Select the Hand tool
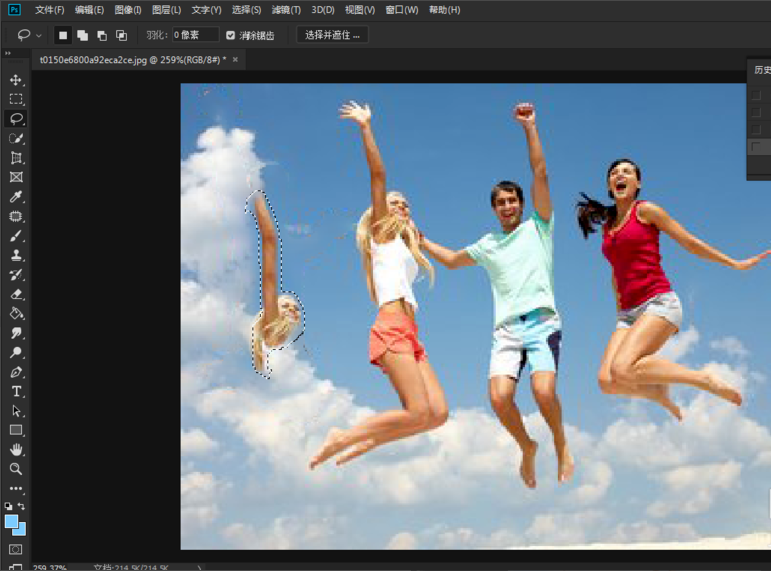Screen dimensions: 771x571 coord(16,450)
